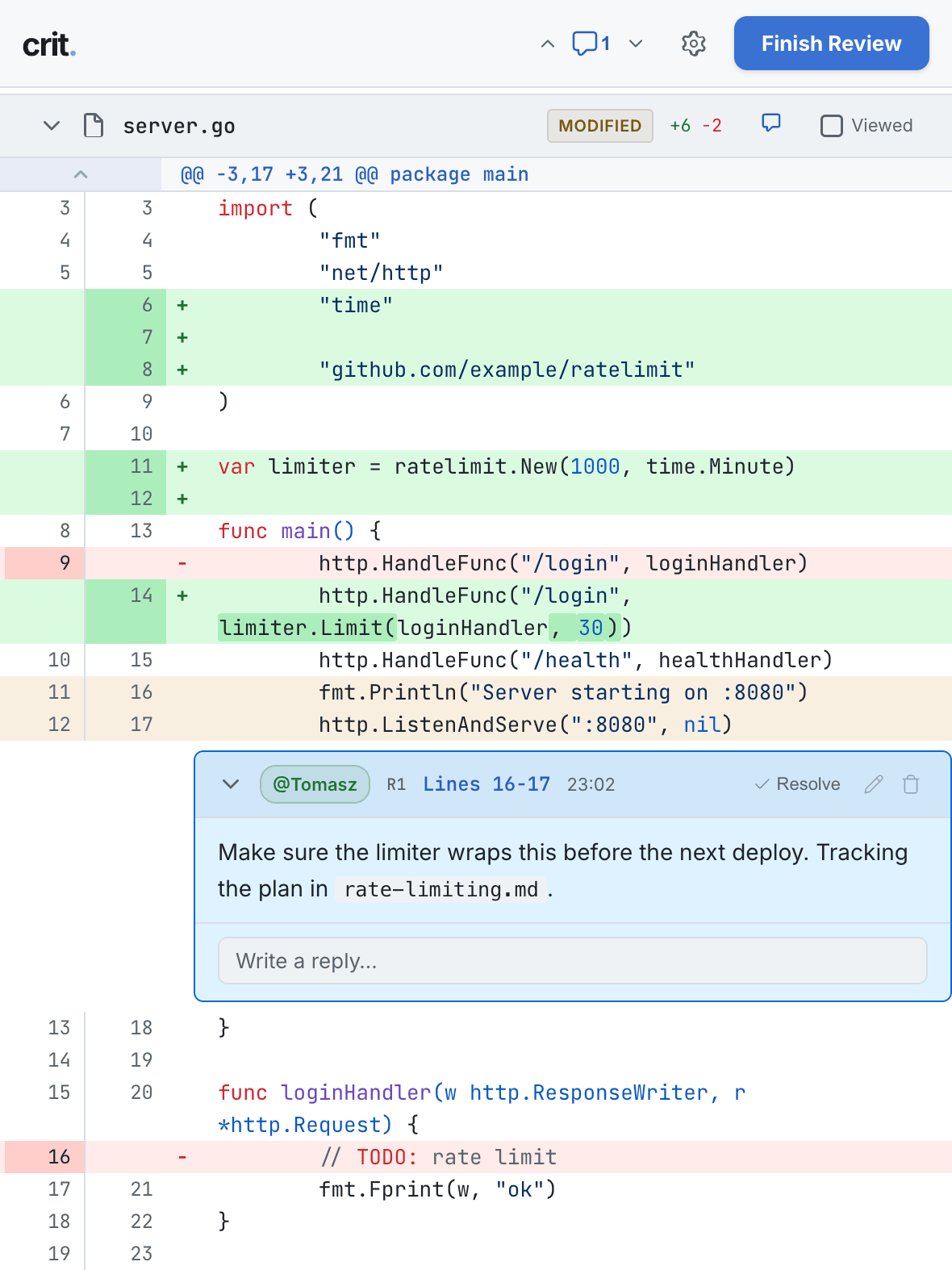Click MODIFIED status badge
Image resolution: width=952 pixels, height=1270 pixels.
(x=599, y=126)
